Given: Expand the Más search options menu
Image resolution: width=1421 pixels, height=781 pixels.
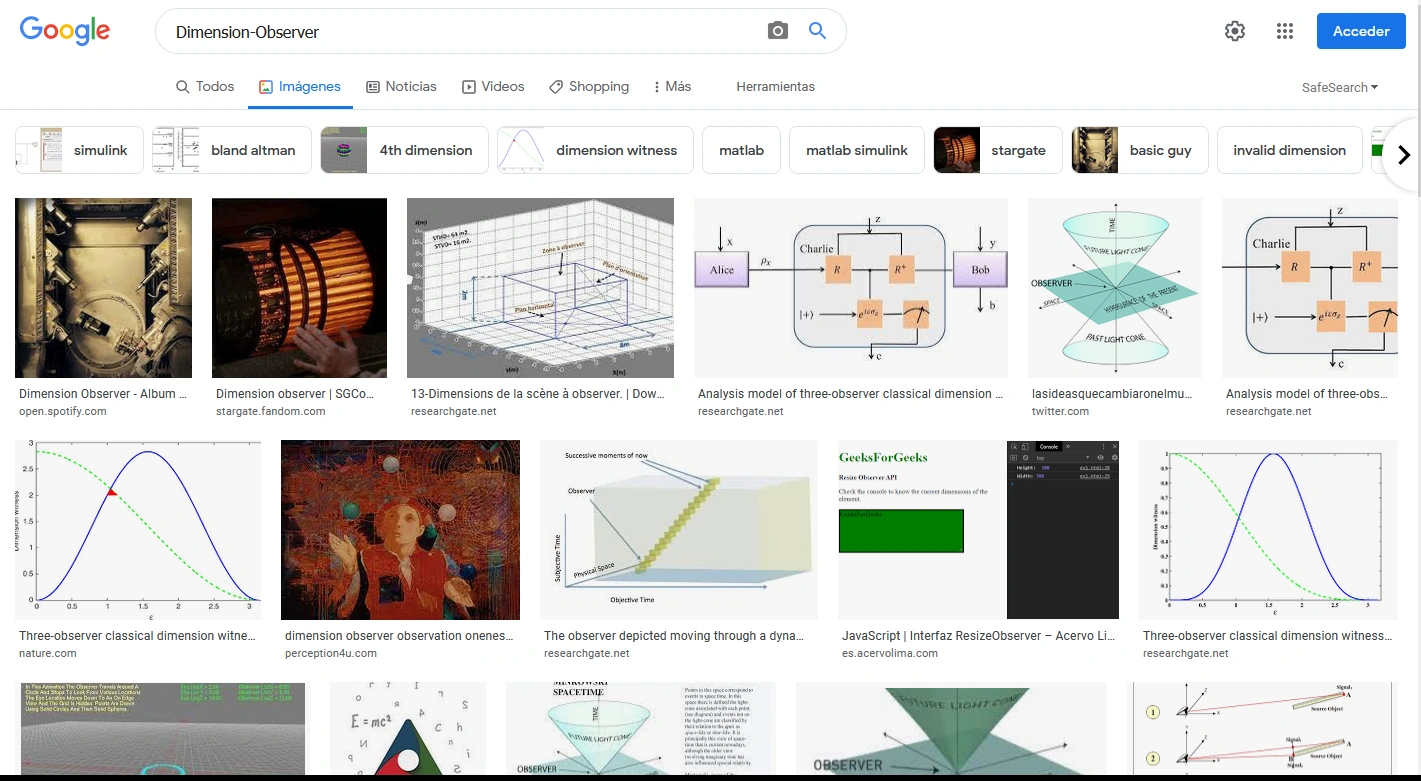Looking at the screenshot, I should (671, 87).
